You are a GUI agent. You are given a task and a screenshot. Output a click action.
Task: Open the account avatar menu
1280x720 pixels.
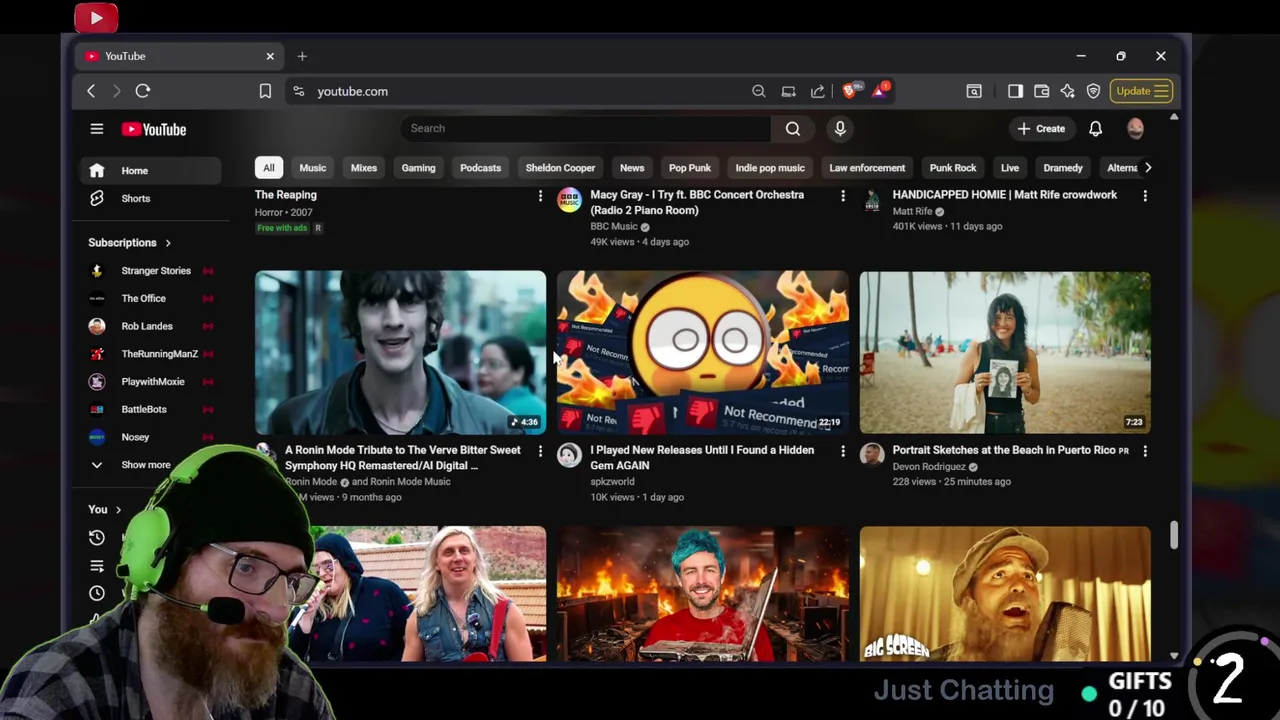tap(1135, 128)
